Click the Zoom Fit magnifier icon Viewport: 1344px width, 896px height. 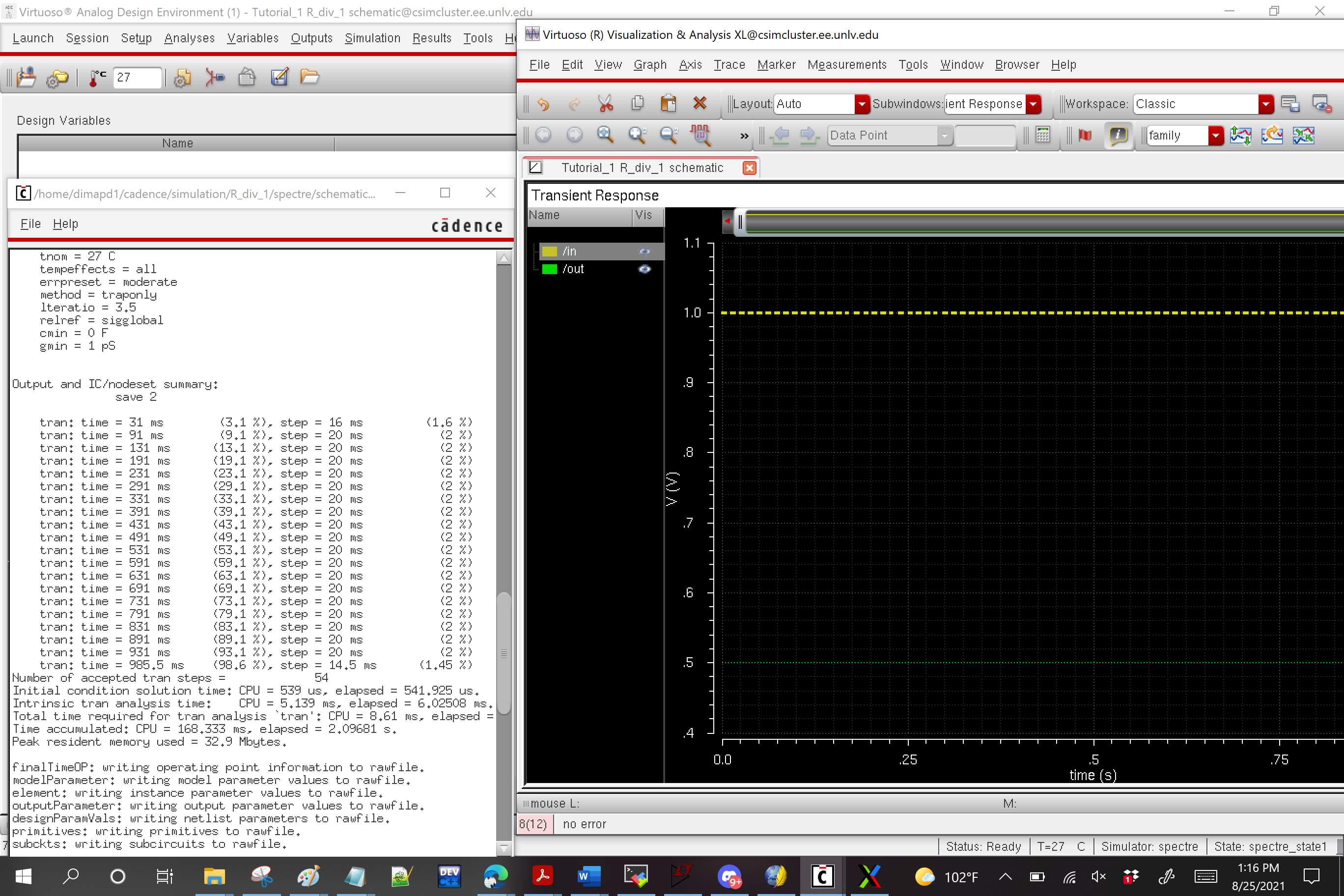[605, 135]
